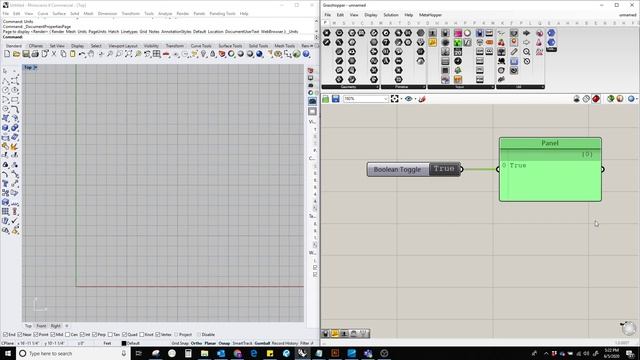
Task: Enable the Tan osnap checkbox
Action: [110, 335]
